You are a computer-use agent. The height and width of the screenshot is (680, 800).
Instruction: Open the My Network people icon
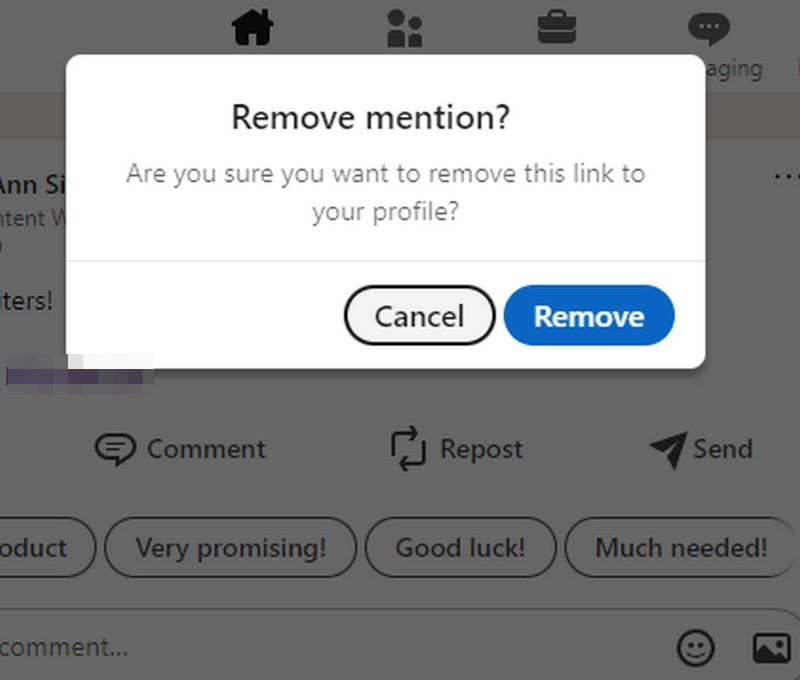pyautogui.click(x=404, y=28)
